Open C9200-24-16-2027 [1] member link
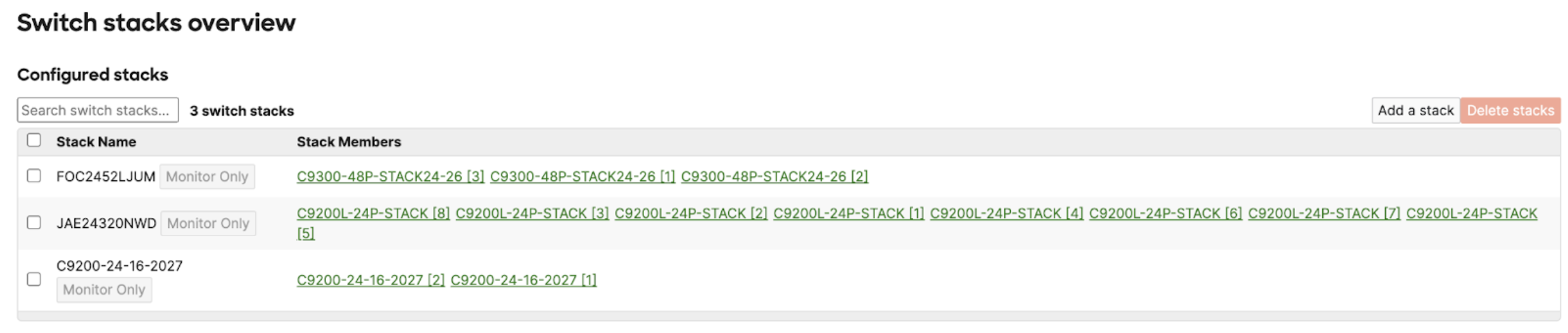 [523, 280]
